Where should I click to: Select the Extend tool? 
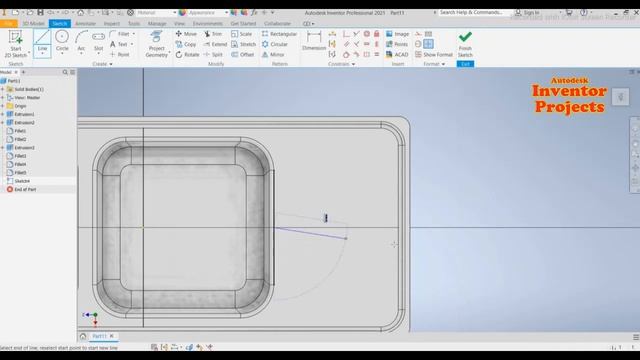(x=215, y=44)
